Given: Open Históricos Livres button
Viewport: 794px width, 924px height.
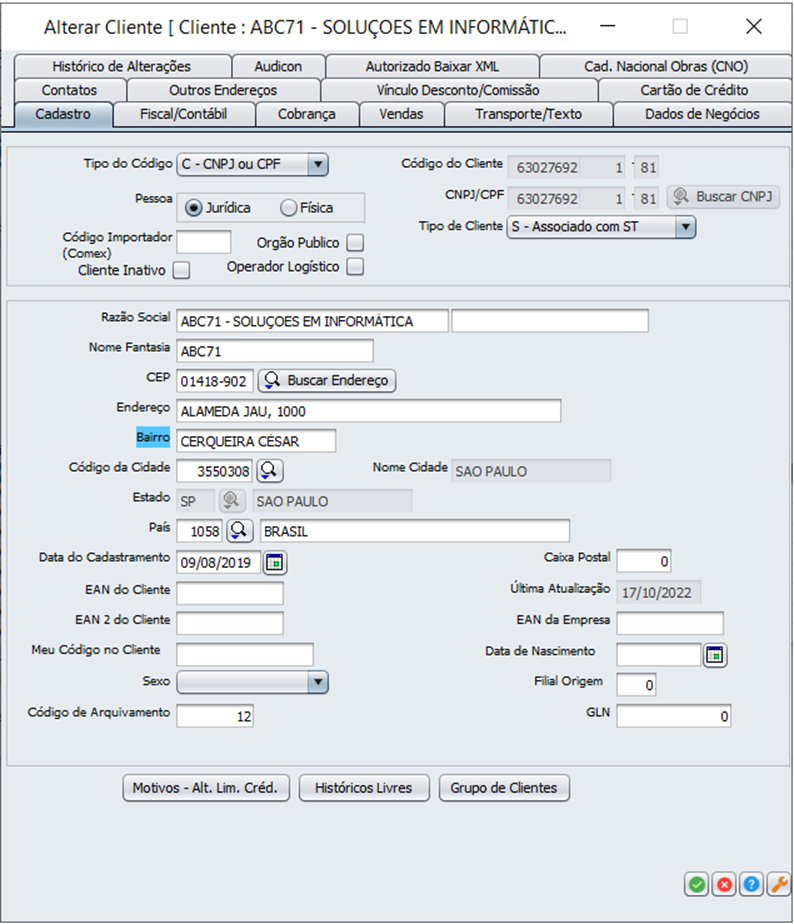Looking at the screenshot, I should point(364,788).
